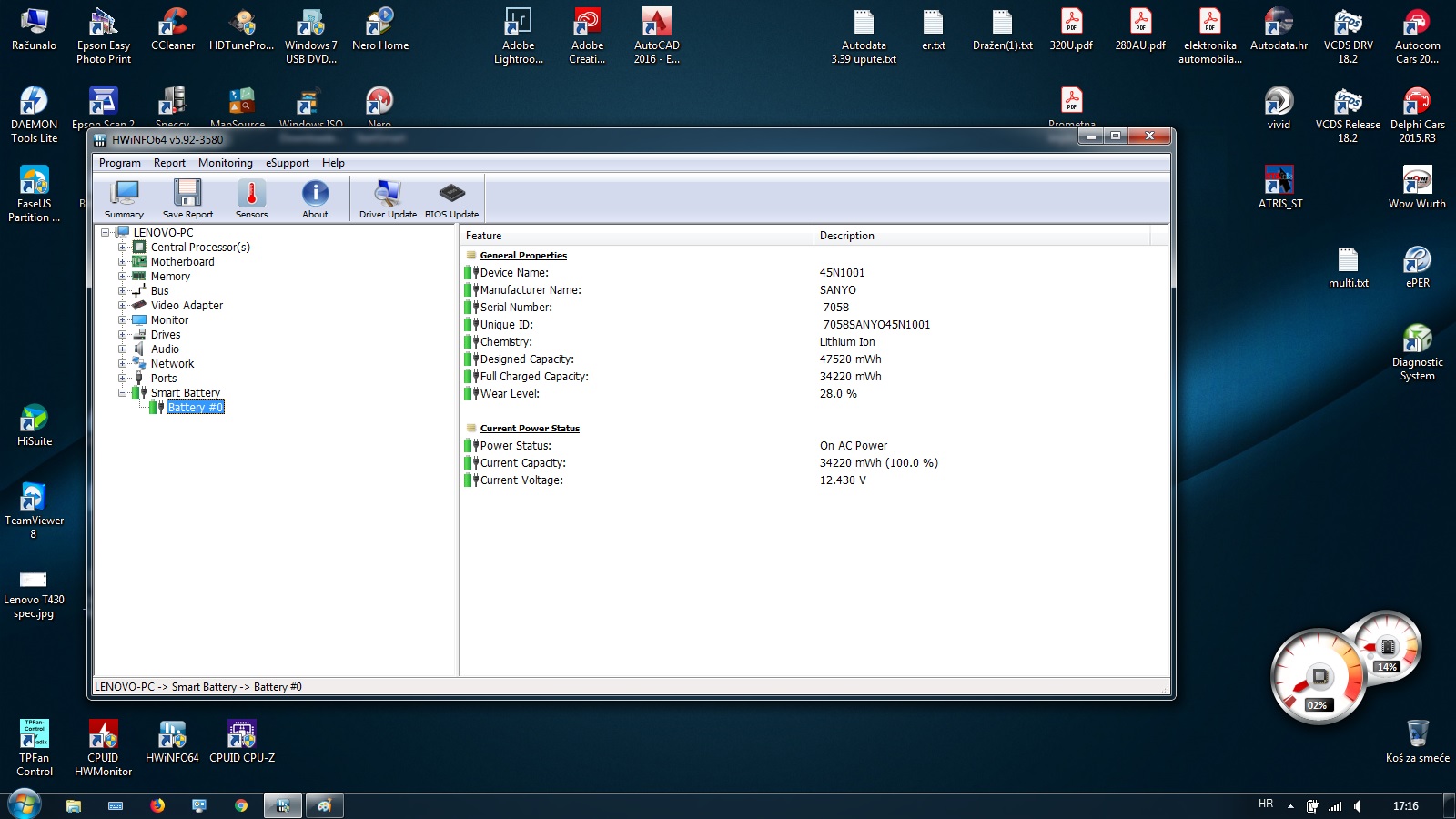Open the HWiNFO64 desktop shortcut
This screenshot has height=819, width=1456.
click(172, 742)
